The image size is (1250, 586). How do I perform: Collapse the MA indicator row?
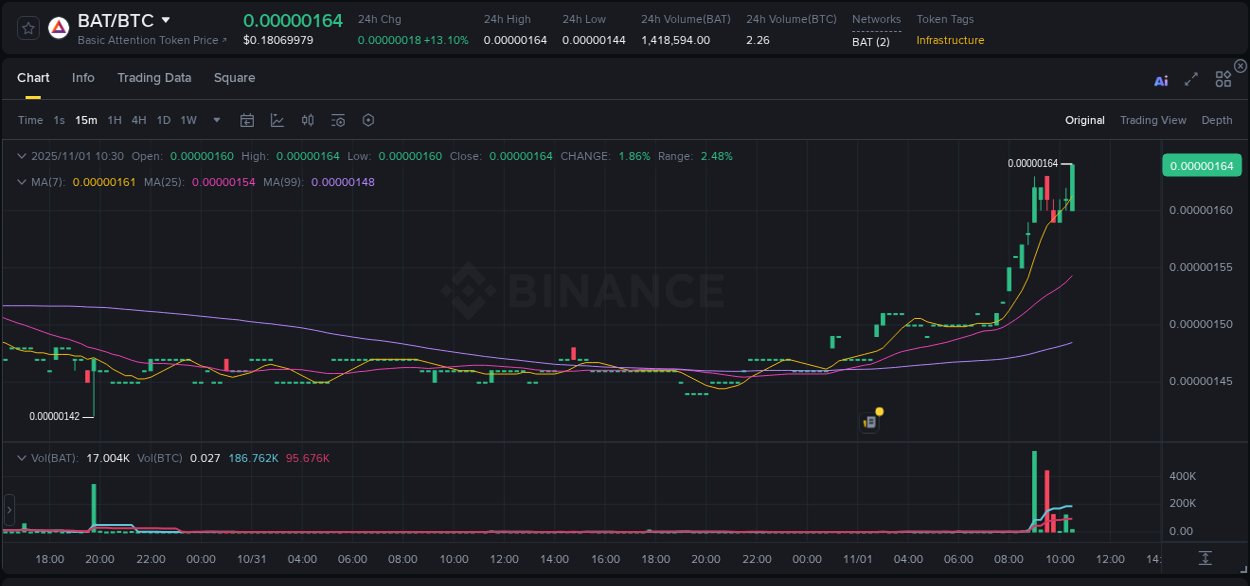pyautogui.click(x=21, y=181)
